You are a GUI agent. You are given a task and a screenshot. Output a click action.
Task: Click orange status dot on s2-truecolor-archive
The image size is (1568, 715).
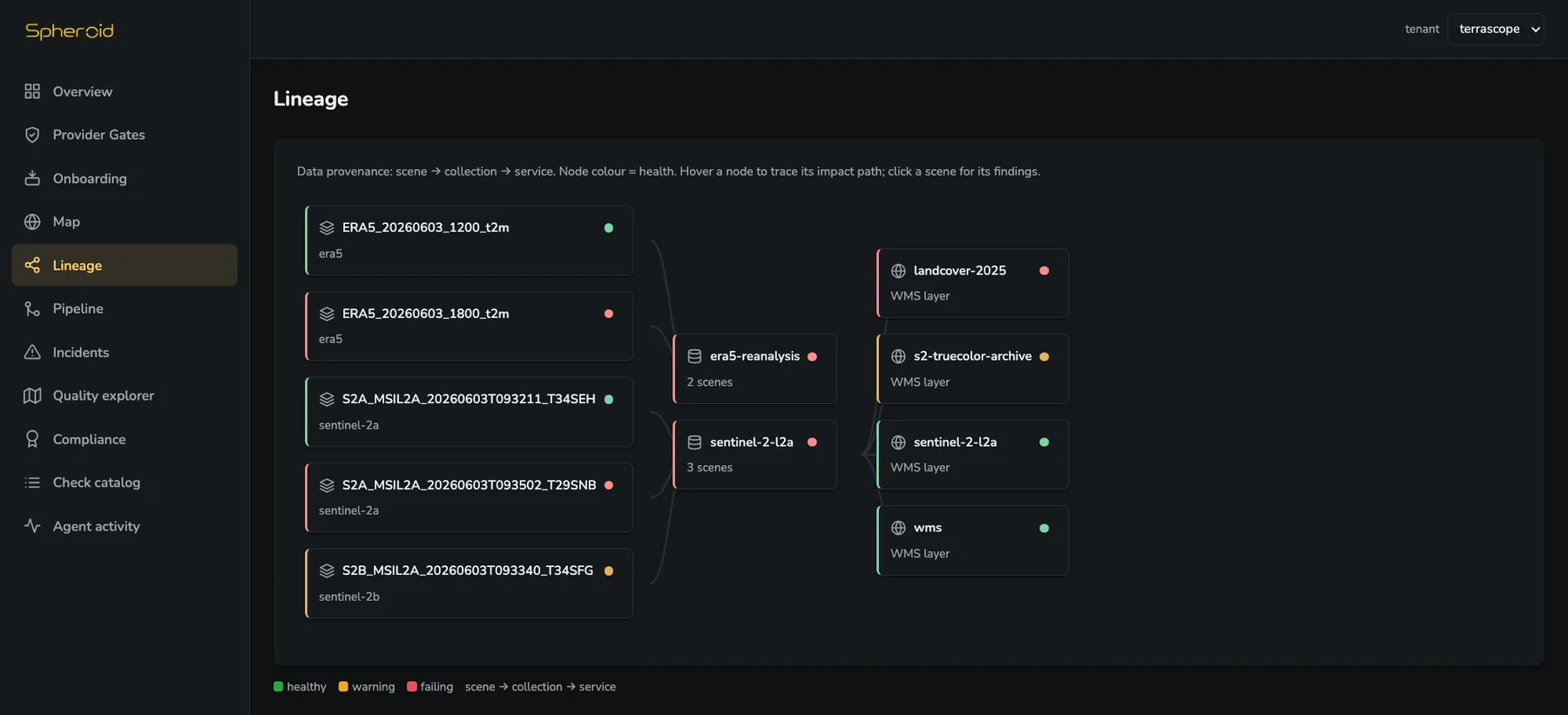click(1044, 356)
